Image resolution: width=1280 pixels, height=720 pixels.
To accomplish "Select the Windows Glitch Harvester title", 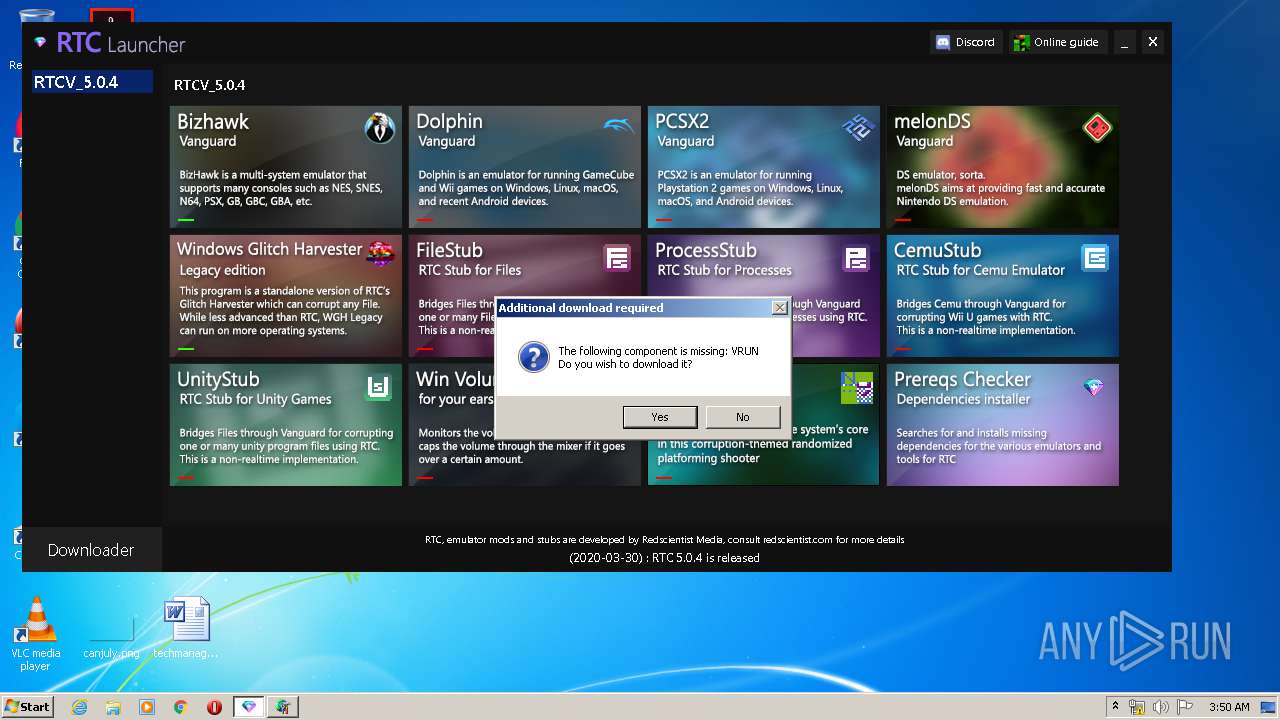I will (x=269, y=250).
